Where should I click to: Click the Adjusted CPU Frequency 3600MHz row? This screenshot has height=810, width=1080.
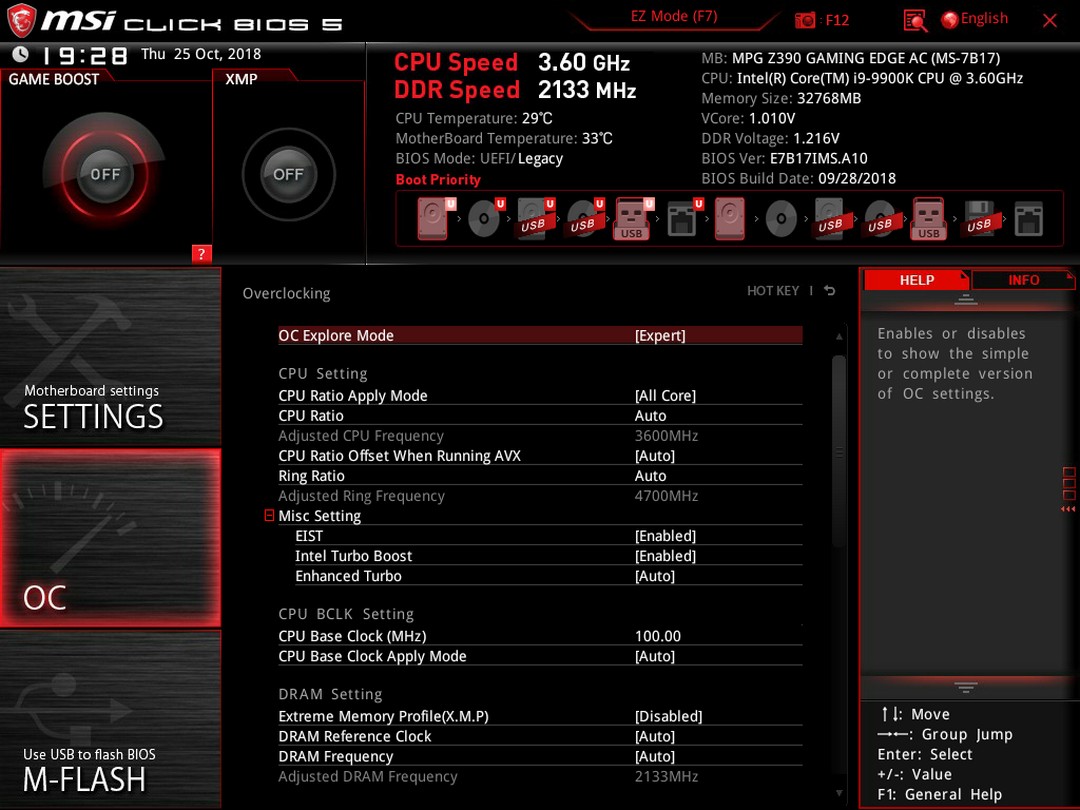pos(540,435)
